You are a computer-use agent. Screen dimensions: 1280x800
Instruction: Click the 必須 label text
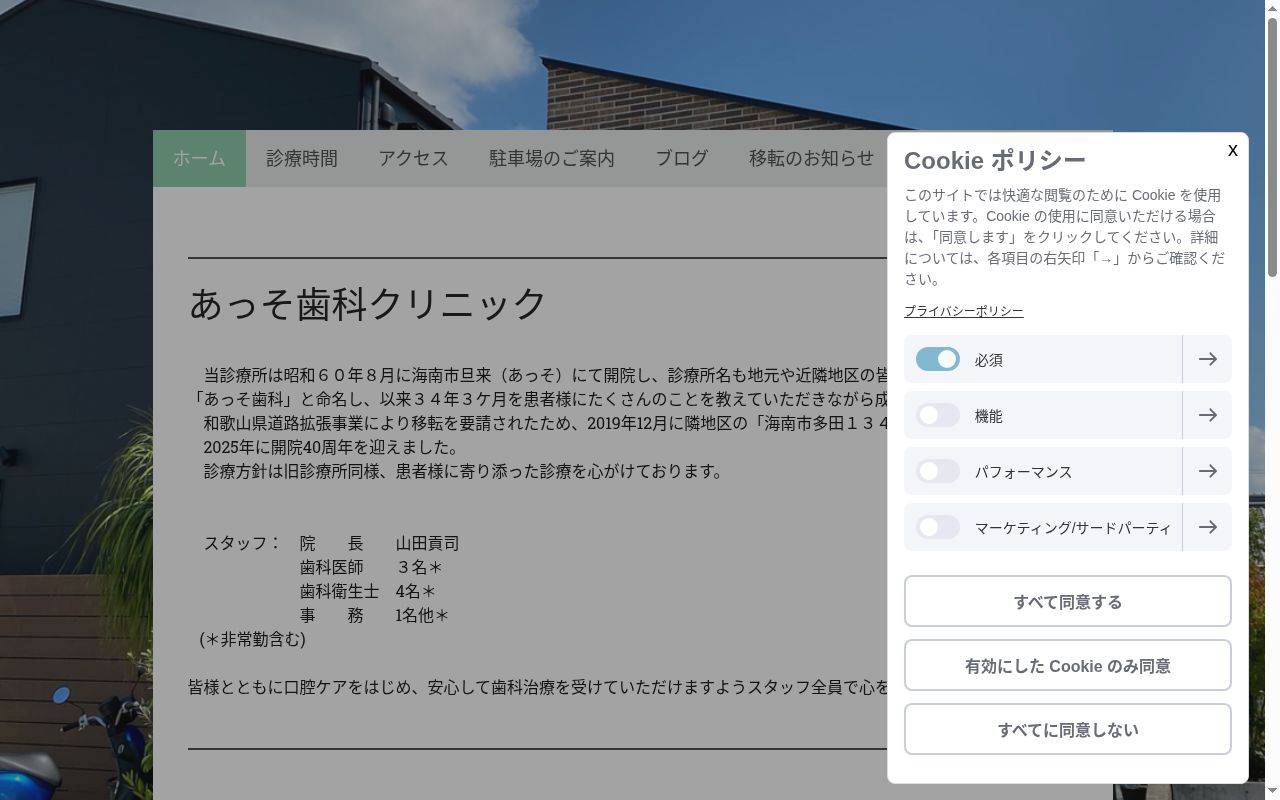(x=989, y=360)
